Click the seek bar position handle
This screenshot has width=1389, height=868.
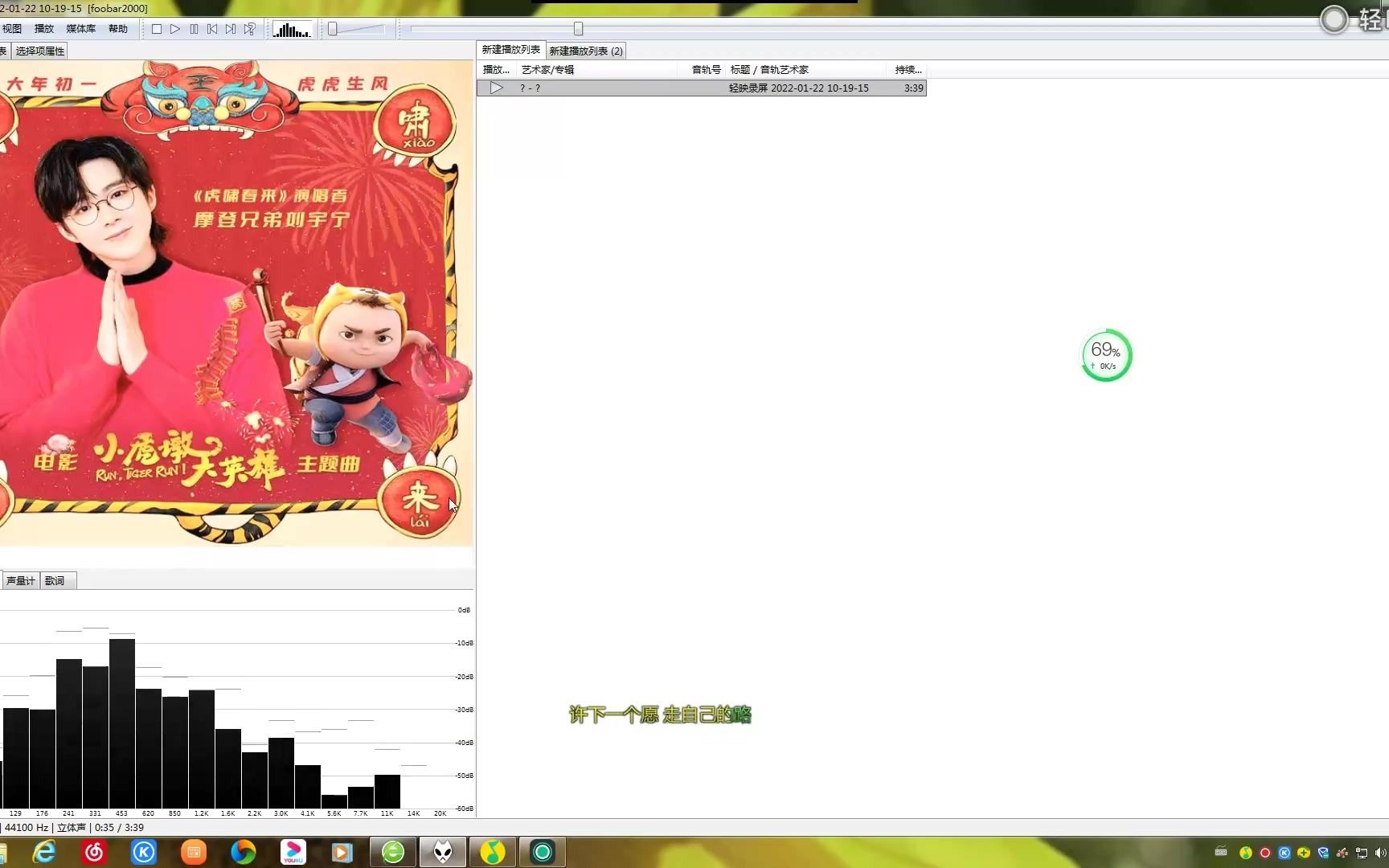pyautogui.click(x=578, y=29)
